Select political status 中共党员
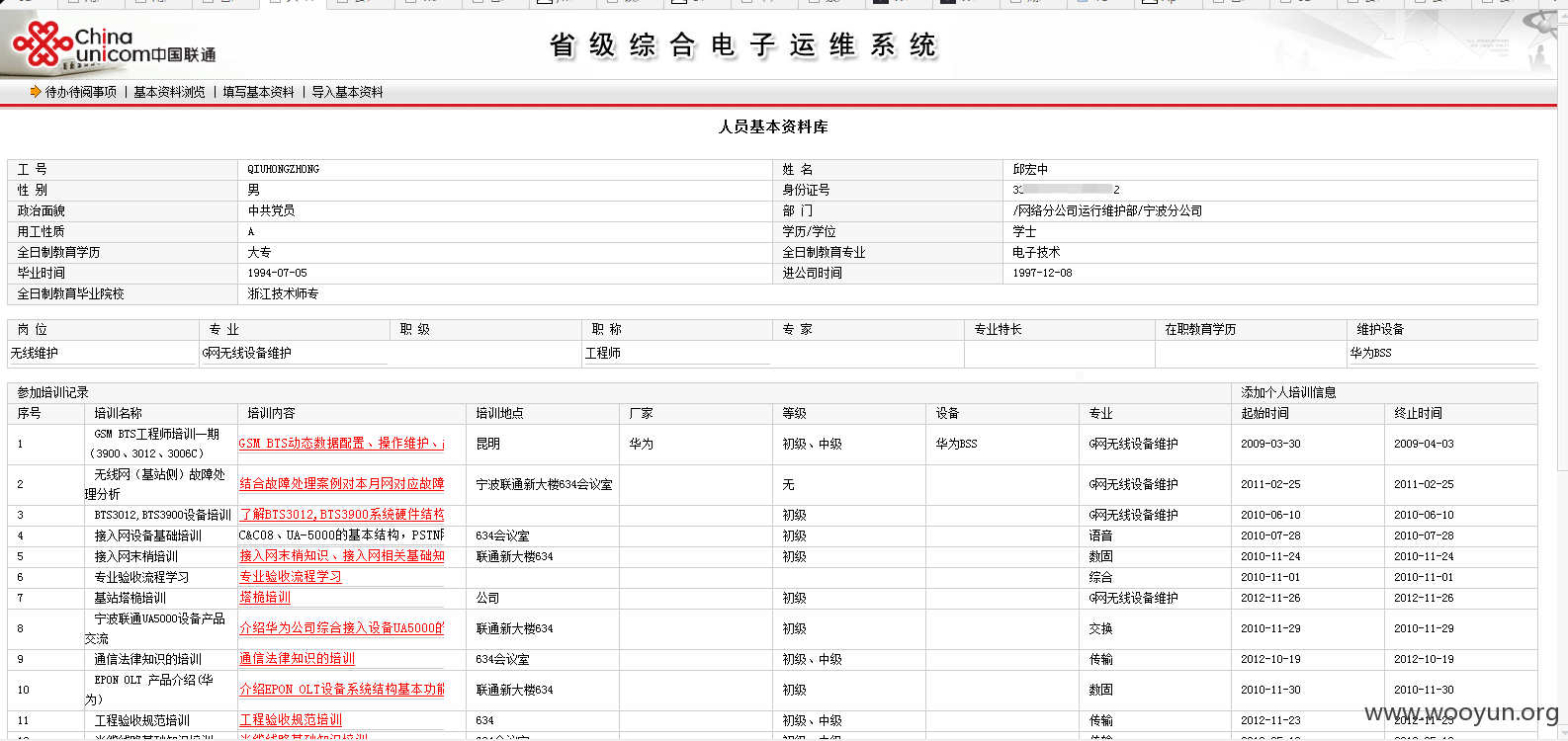This screenshot has height=741, width=1568. click(271, 210)
